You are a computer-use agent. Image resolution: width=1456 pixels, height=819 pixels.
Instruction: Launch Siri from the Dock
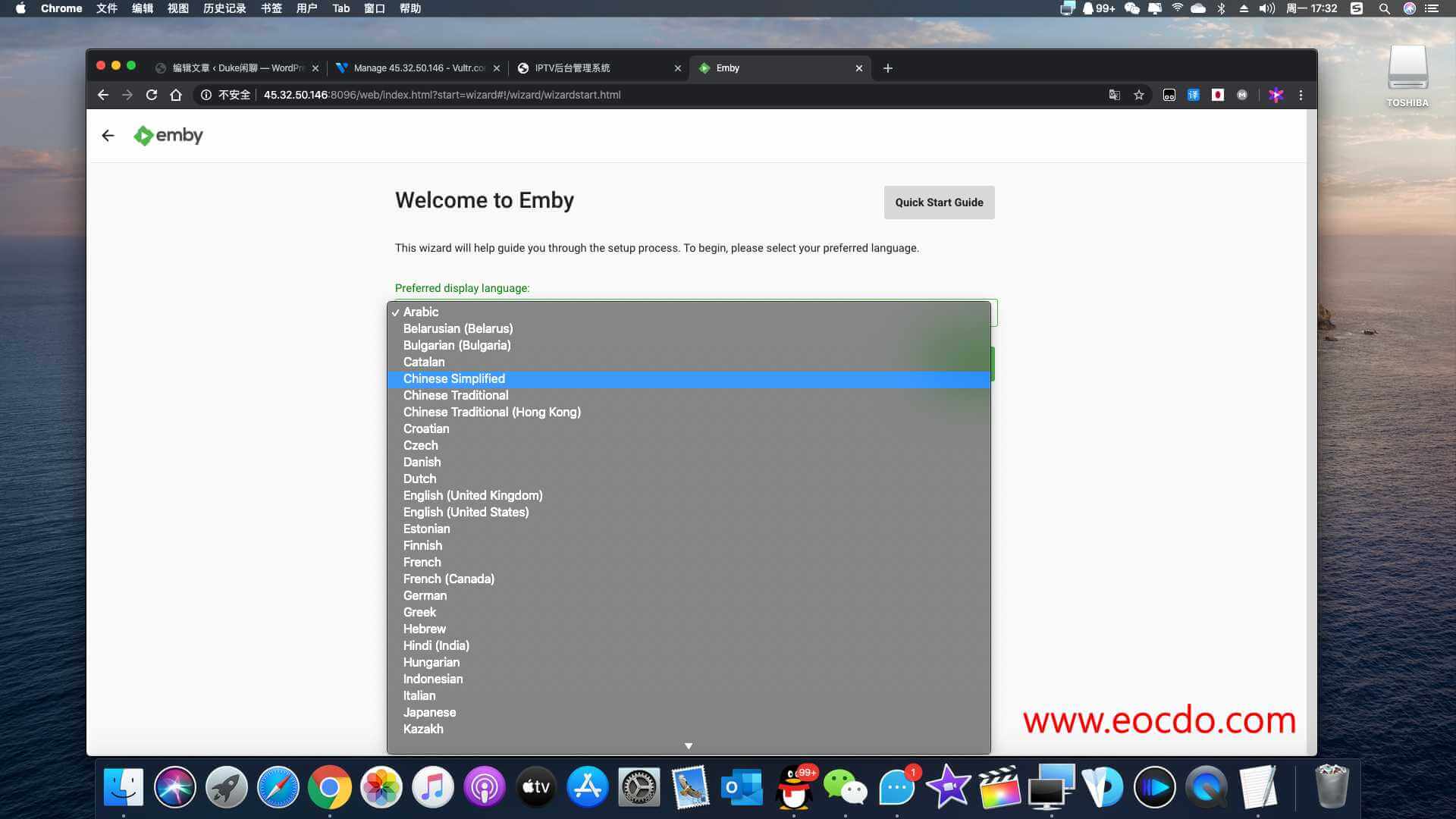(x=174, y=787)
